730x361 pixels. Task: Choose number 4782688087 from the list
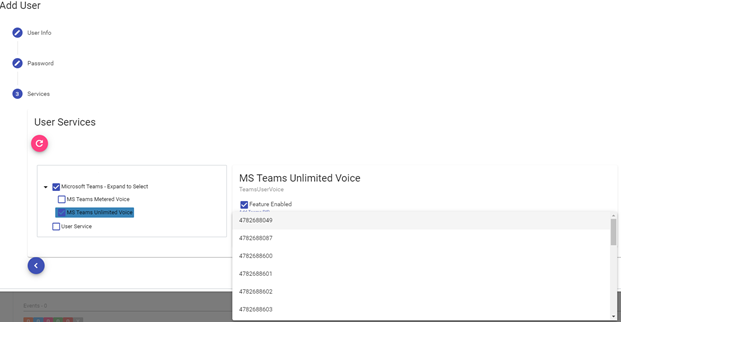click(421, 238)
